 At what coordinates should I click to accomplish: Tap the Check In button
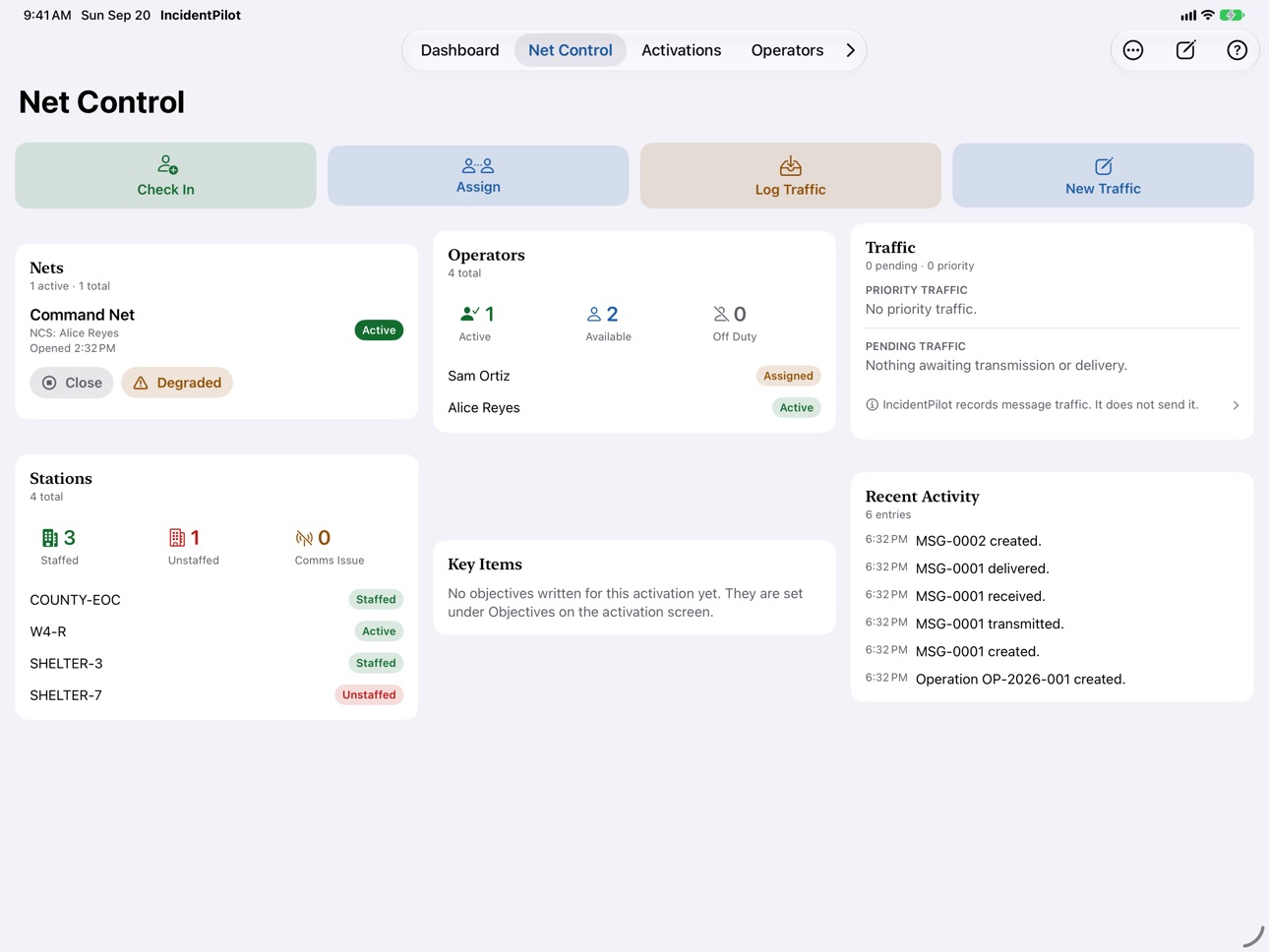pos(165,175)
